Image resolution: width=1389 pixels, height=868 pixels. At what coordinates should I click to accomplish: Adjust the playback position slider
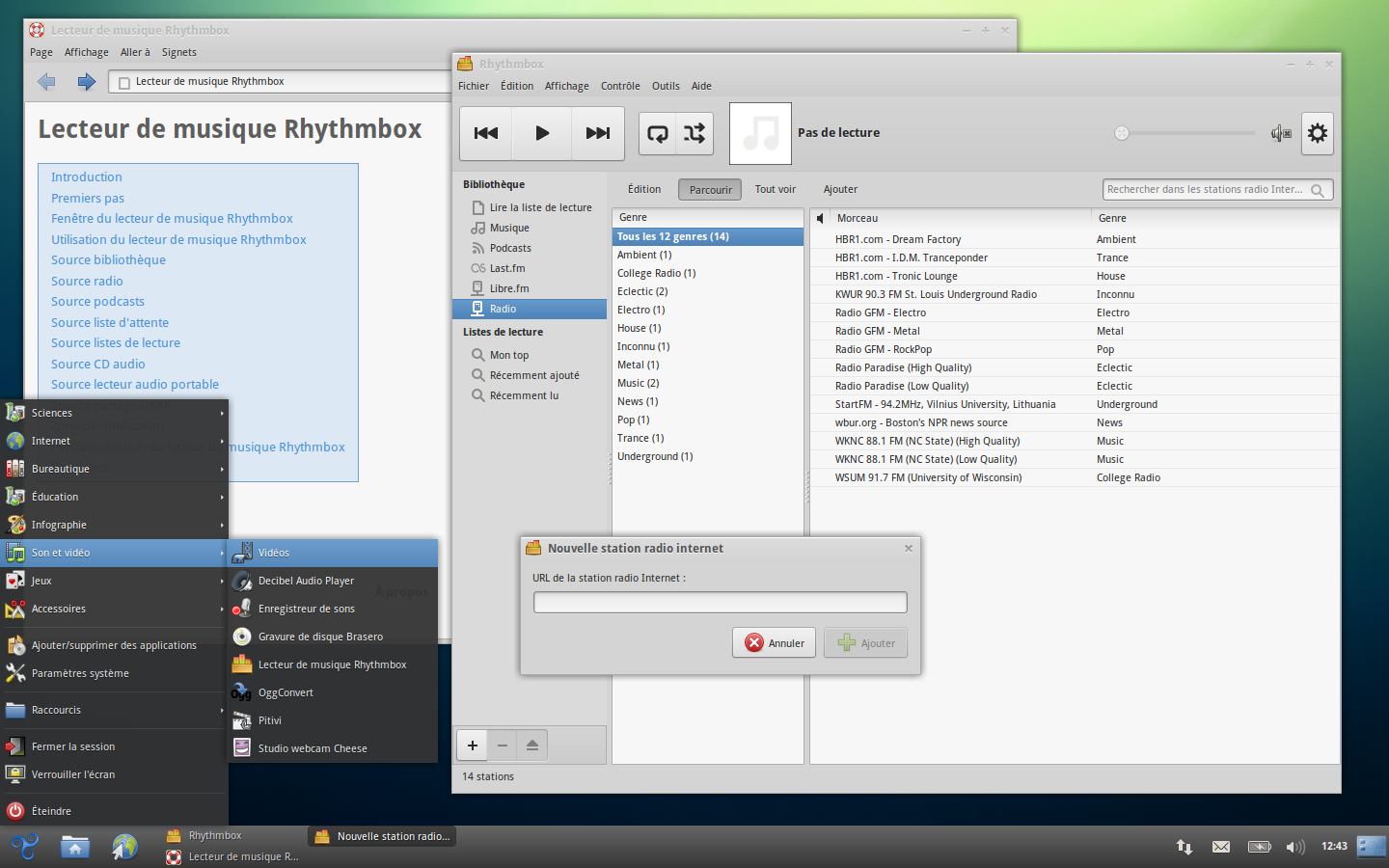pos(1186,133)
